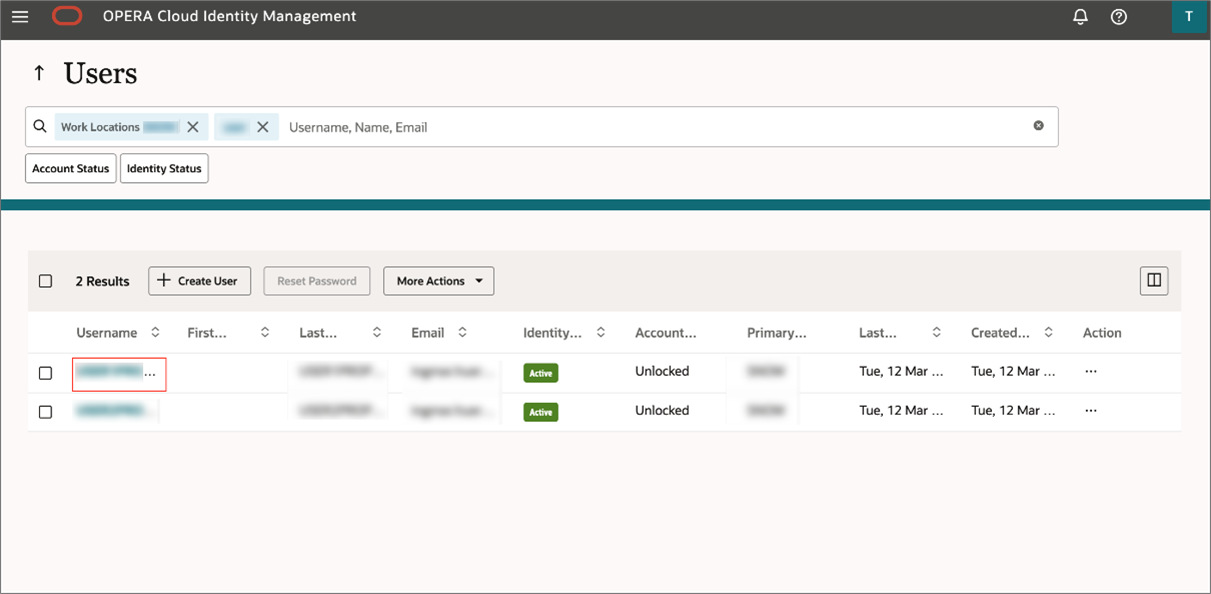Click the second row's Unlocked cell
The height and width of the screenshot is (594, 1211).
pyautogui.click(x=662, y=410)
